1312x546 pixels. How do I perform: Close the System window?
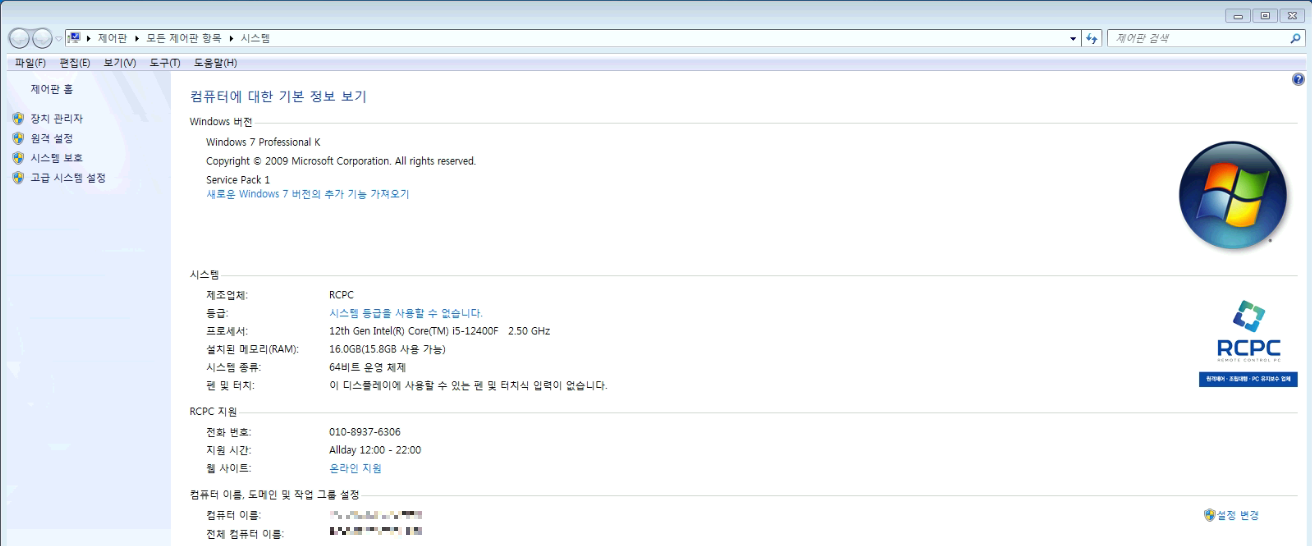1294,16
